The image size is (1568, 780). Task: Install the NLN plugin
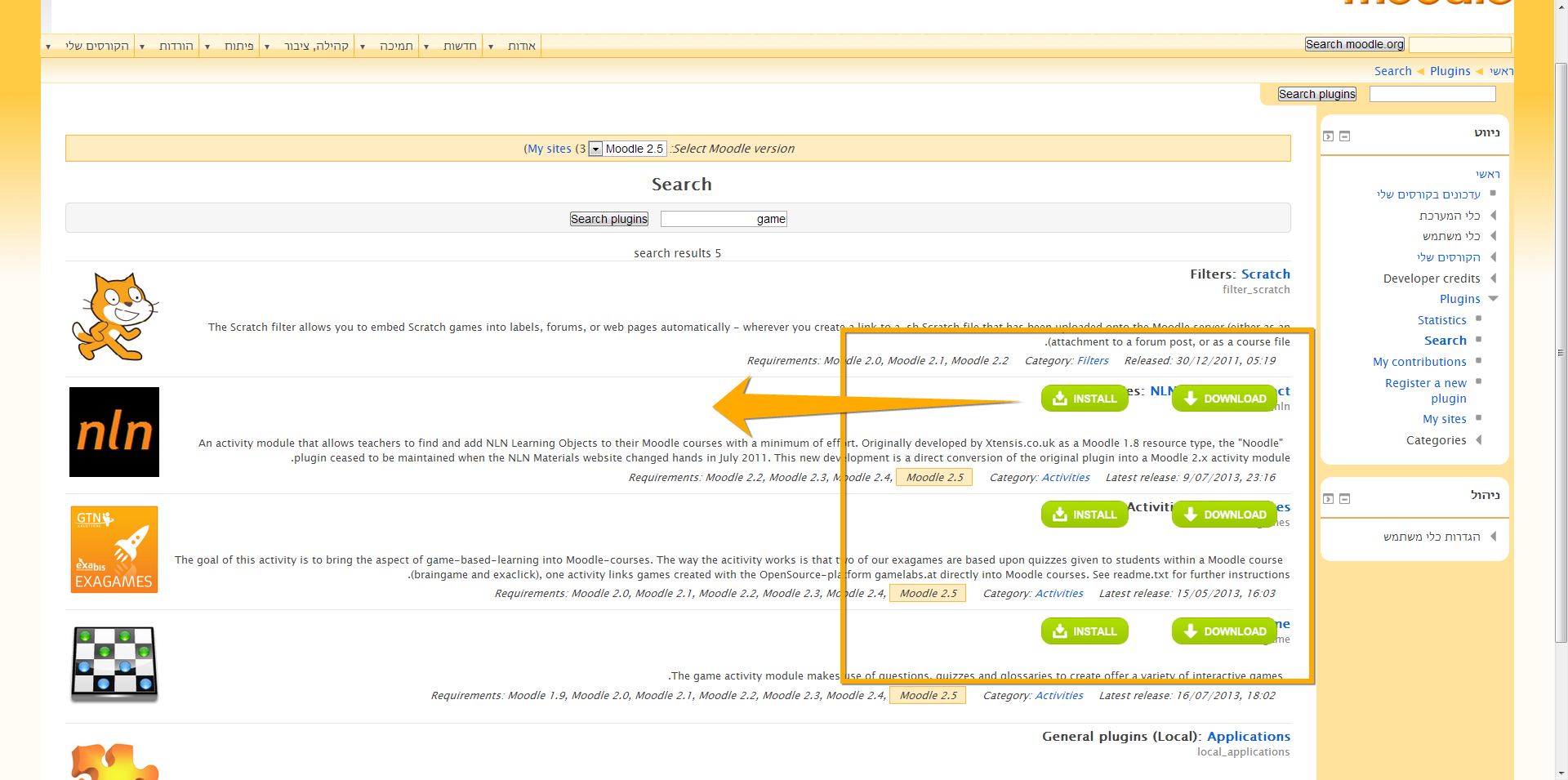[1085, 399]
